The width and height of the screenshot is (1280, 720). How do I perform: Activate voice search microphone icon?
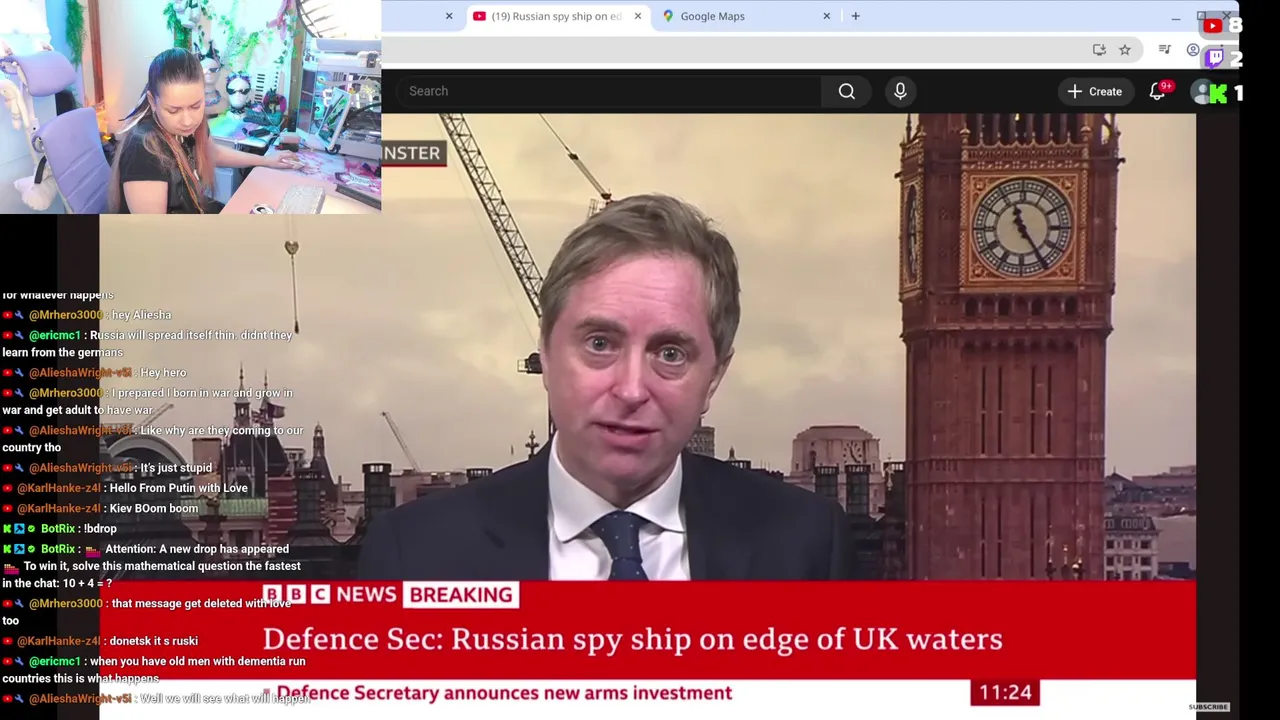(900, 91)
